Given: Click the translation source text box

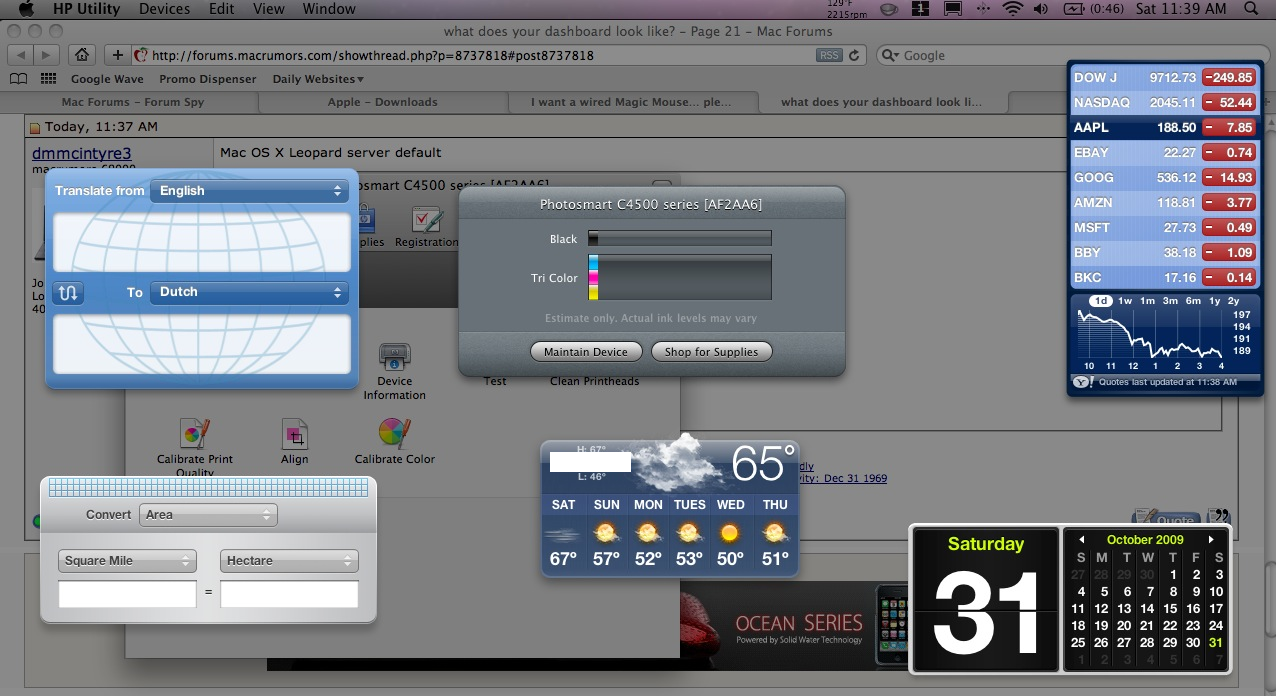Looking at the screenshot, I should coord(202,241).
